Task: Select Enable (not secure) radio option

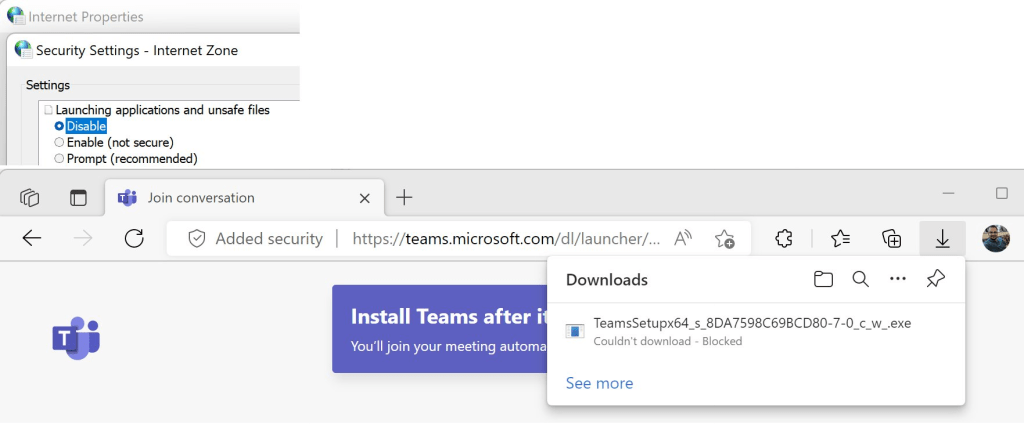Action: (x=60, y=142)
